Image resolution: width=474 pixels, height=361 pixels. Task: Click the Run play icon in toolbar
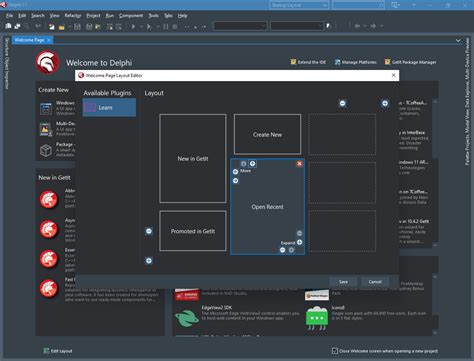point(133,26)
